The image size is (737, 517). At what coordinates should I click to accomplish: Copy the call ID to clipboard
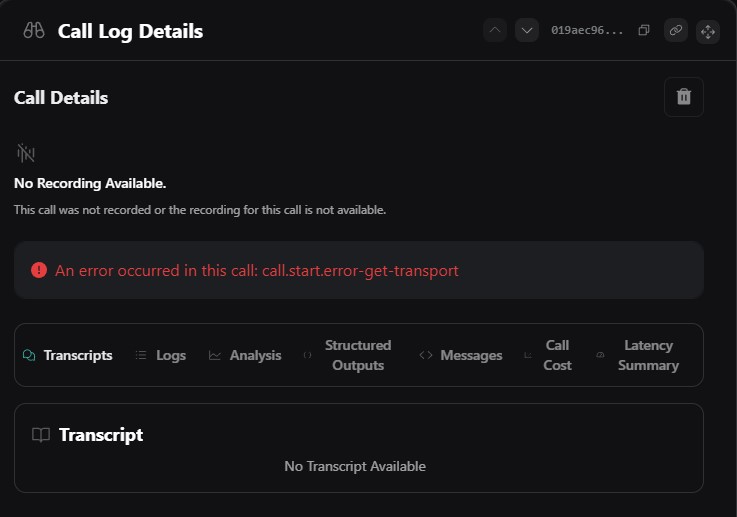click(644, 31)
